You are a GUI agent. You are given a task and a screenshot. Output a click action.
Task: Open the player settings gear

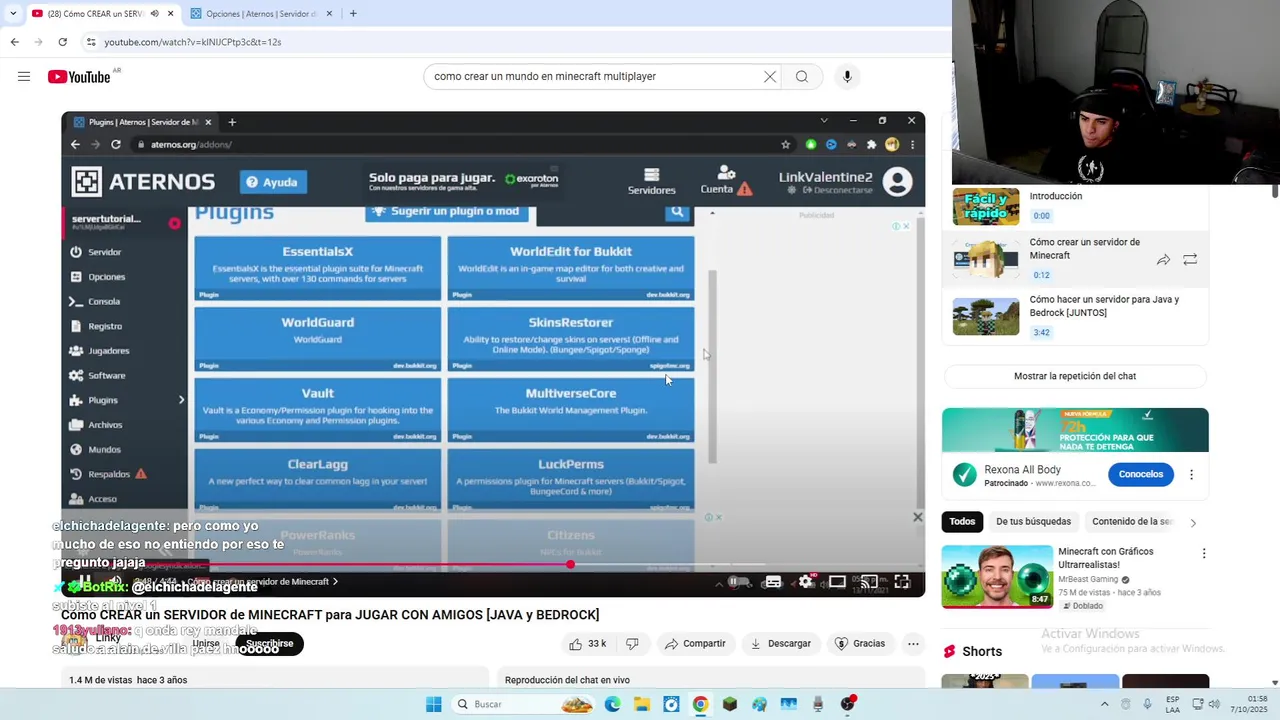point(806,582)
